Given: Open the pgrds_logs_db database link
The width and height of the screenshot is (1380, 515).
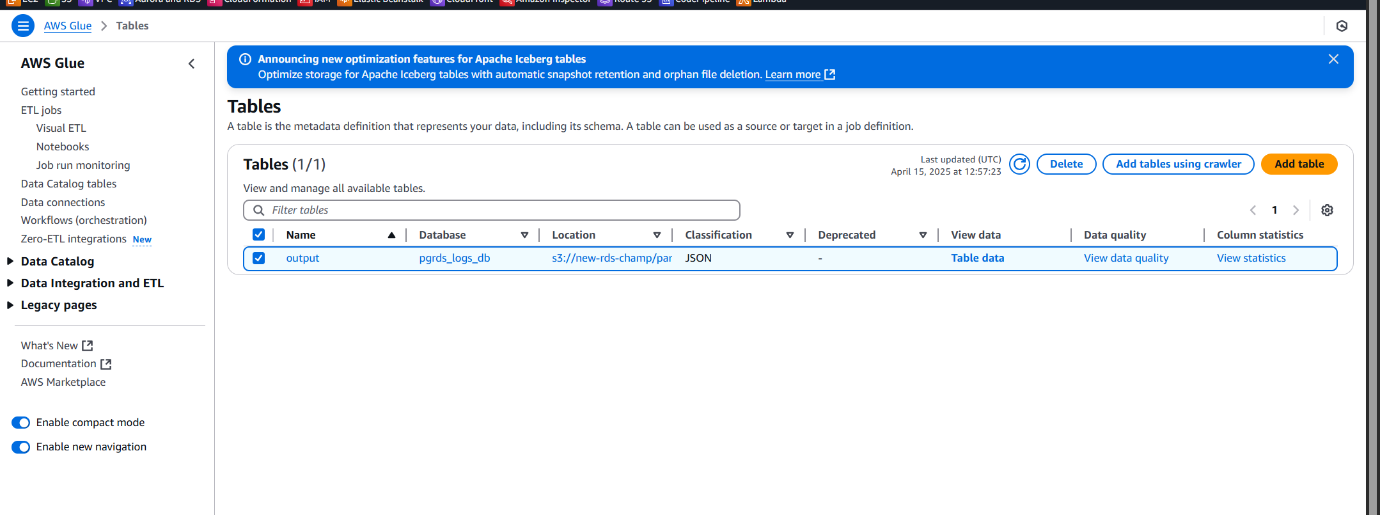Looking at the screenshot, I should coord(454,258).
